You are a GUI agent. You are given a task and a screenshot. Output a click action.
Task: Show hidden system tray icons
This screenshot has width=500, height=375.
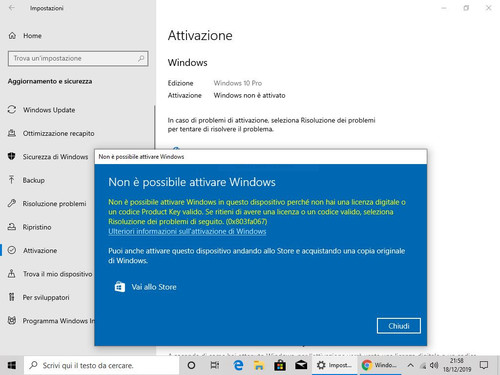click(411, 365)
